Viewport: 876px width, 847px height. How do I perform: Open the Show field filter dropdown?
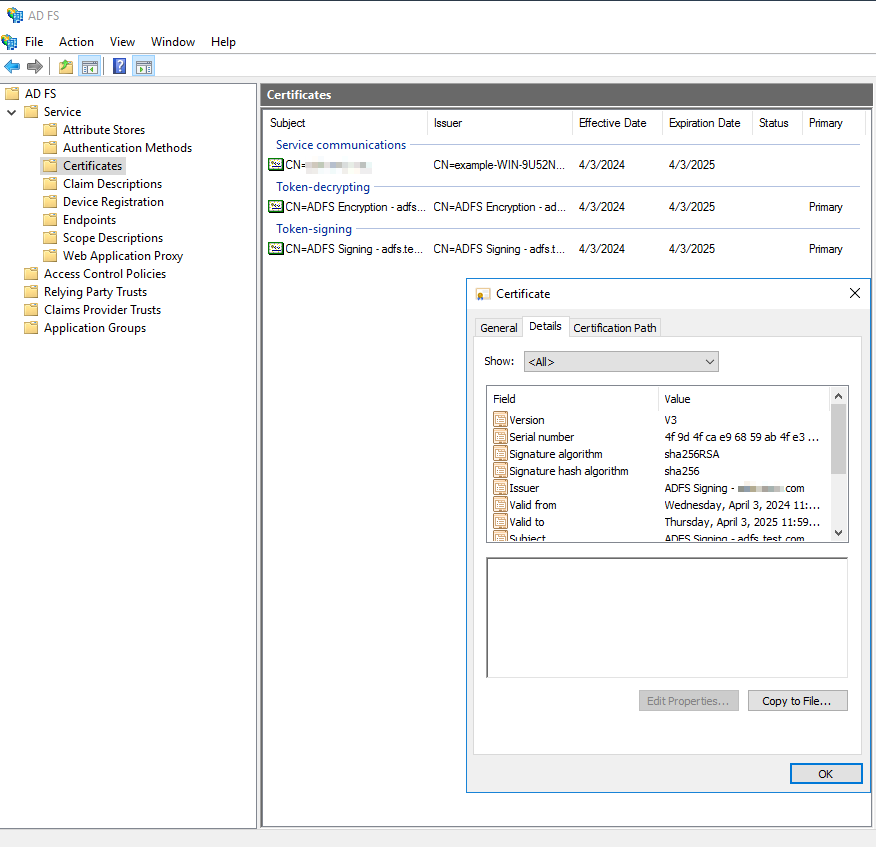pyautogui.click(x=708, y=361)
